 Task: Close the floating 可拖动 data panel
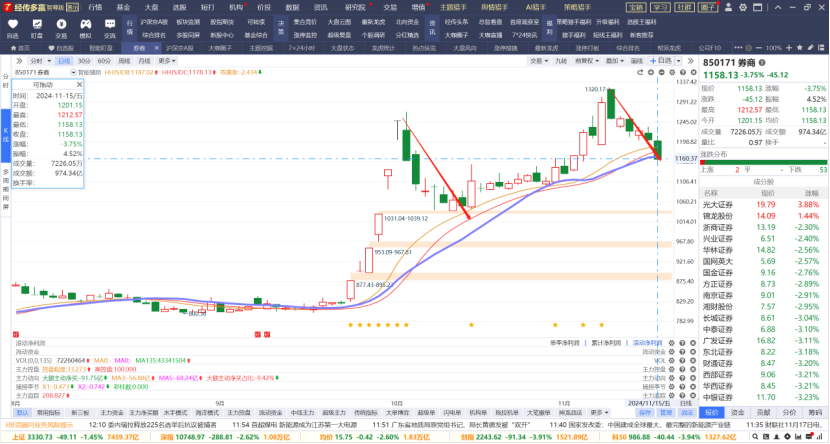[79, 85]
